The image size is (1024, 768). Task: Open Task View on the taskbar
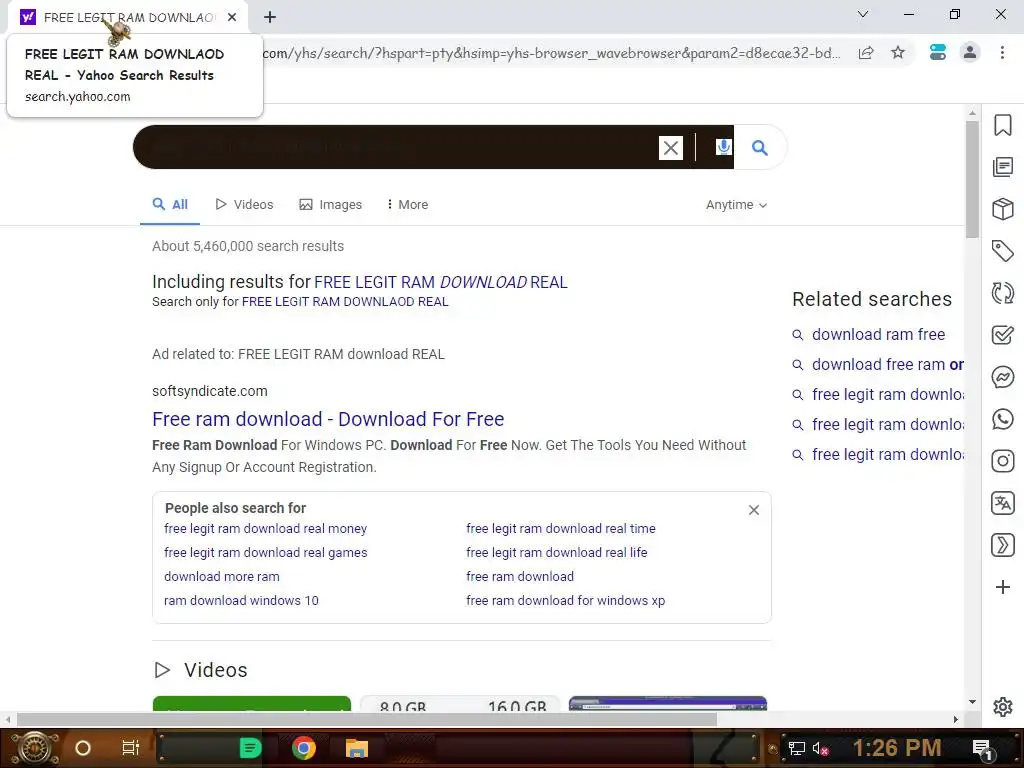(131, 748)
